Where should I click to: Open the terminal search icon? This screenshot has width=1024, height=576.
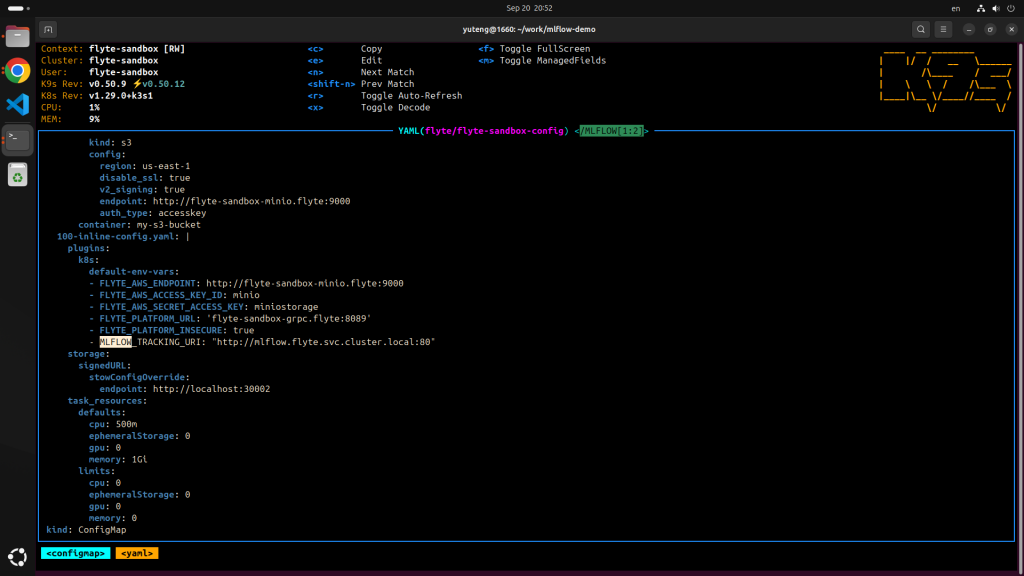(x=920, y=29)
